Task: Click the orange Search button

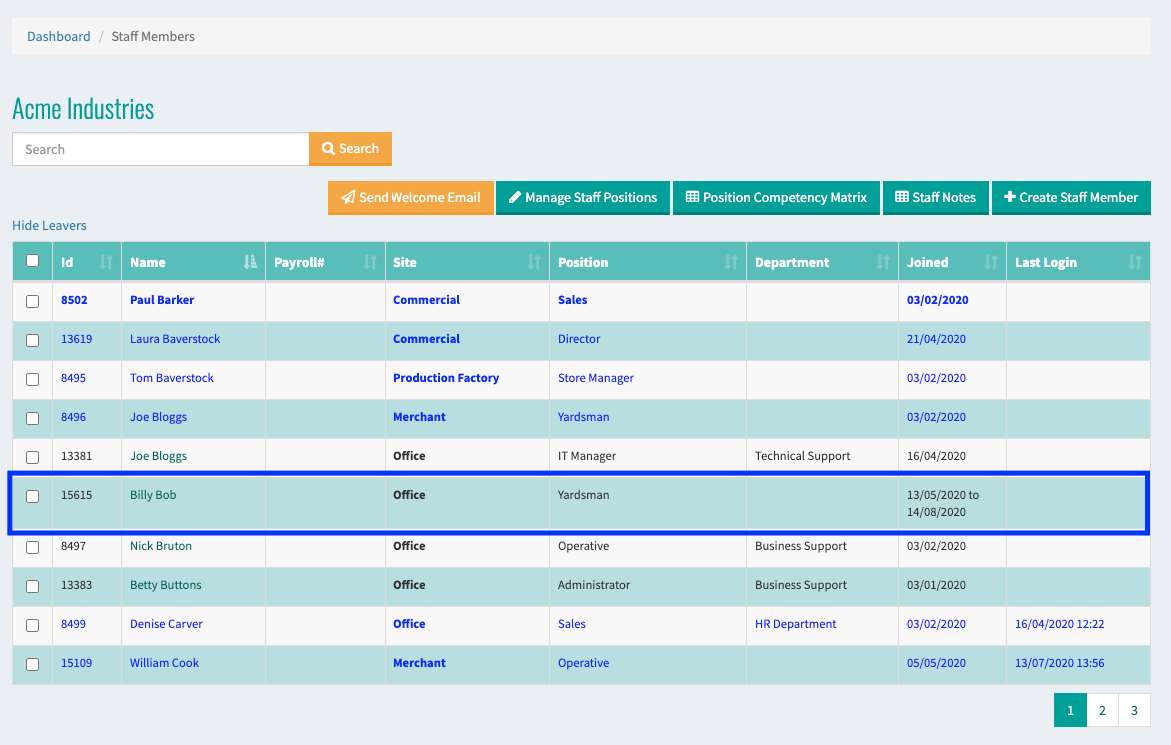Action: click(350, 149)
